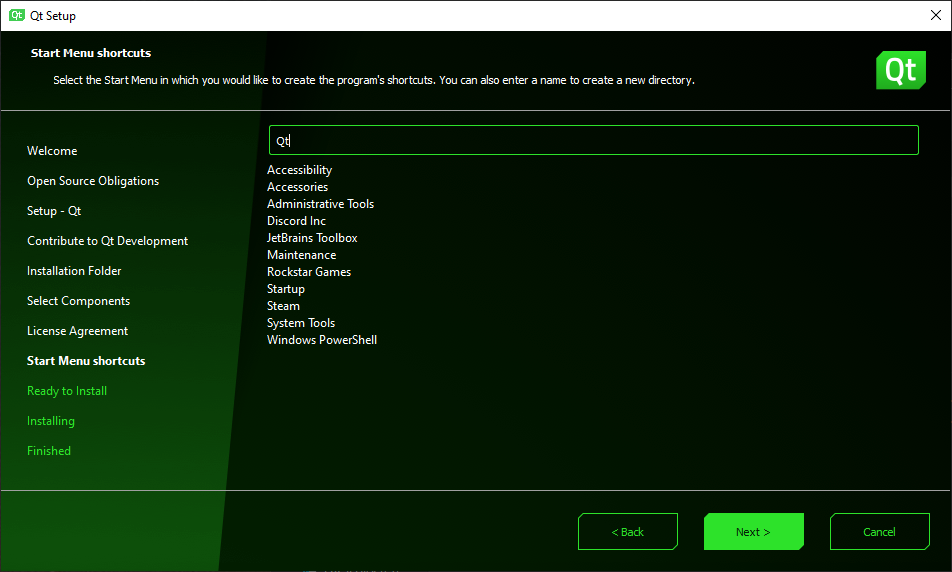Screen dimensions: 952x572
Task: Click the Ready to Install step
Action: point(67,391)
